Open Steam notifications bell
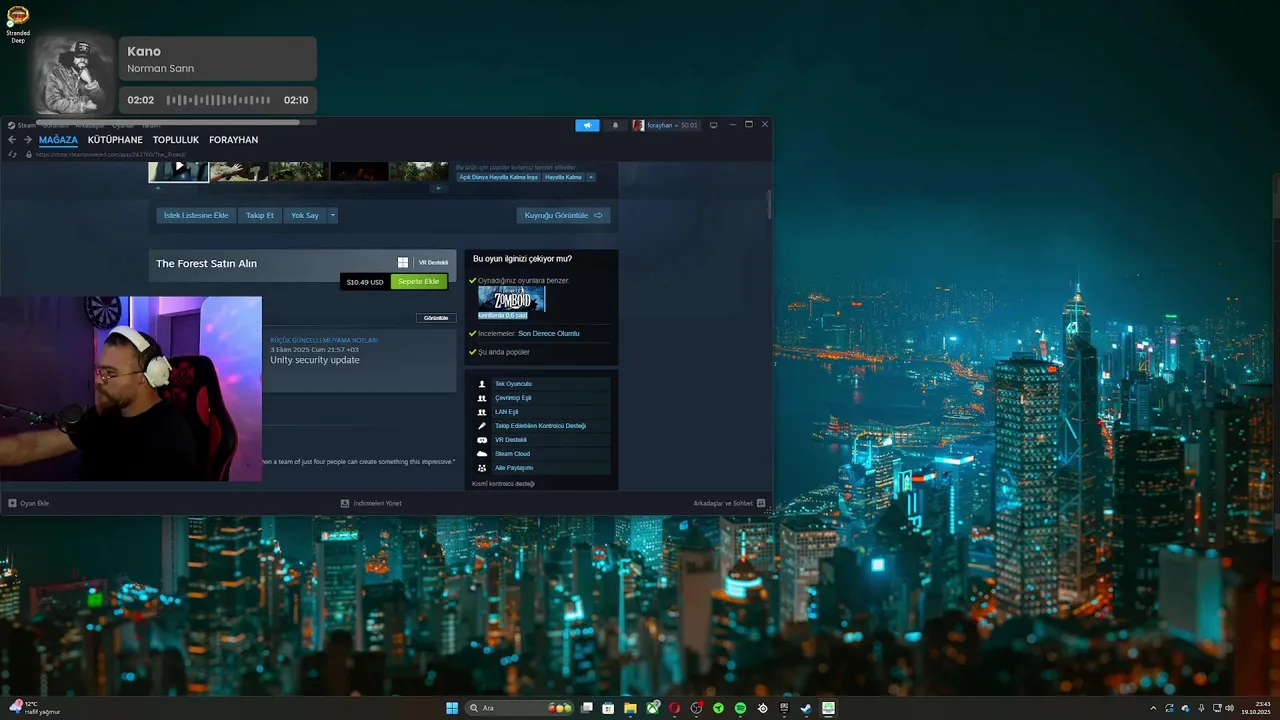The width and height of the screenshot is (1280, 720). click(615, 125)
